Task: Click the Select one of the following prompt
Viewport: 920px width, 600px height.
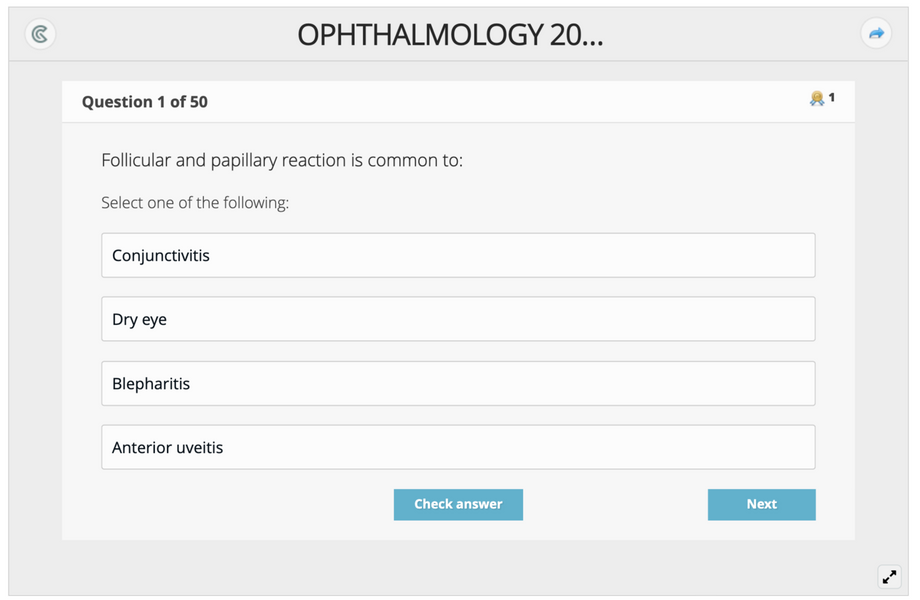Action: pyautogui.click(x=195, y=203)
